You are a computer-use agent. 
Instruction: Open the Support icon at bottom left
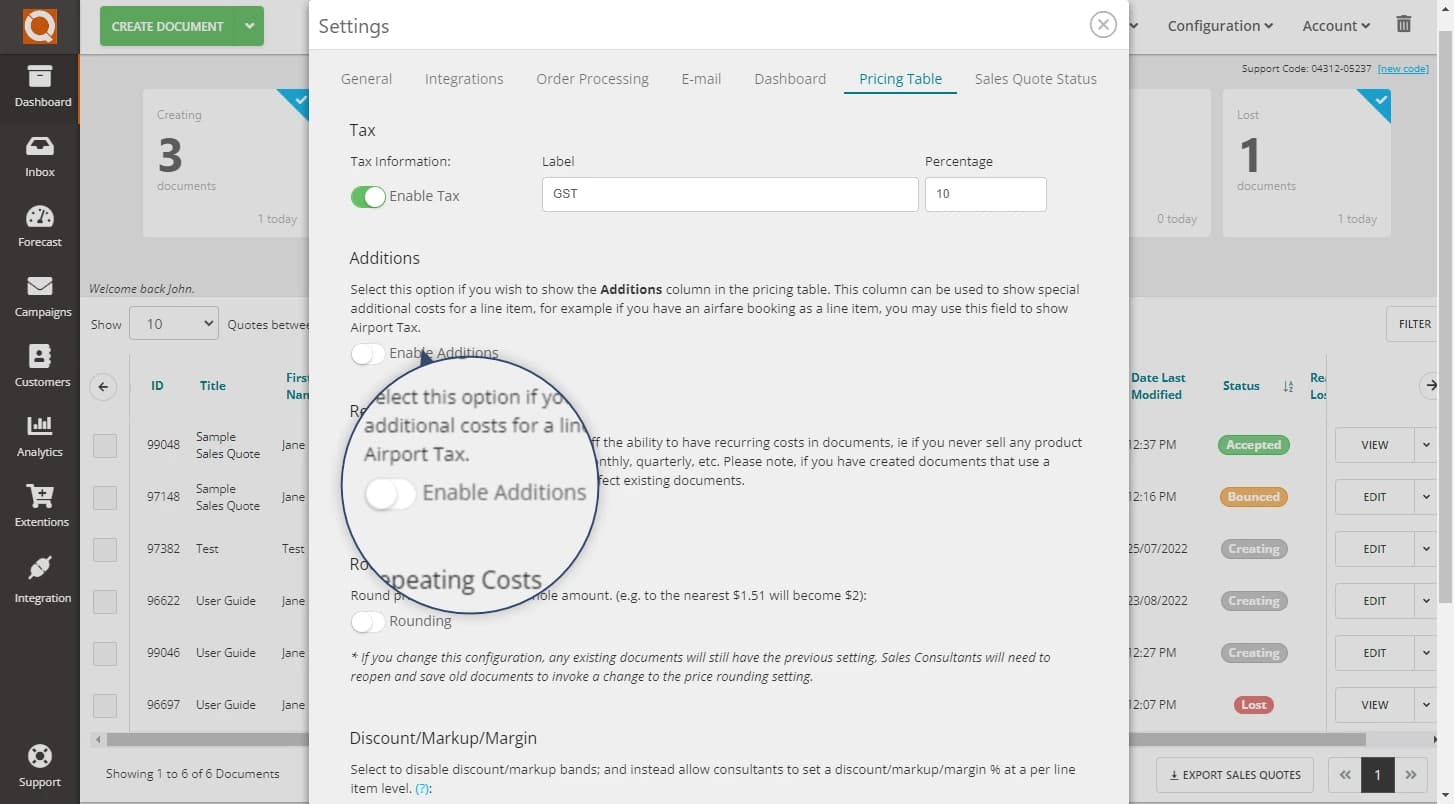point(40,765)
